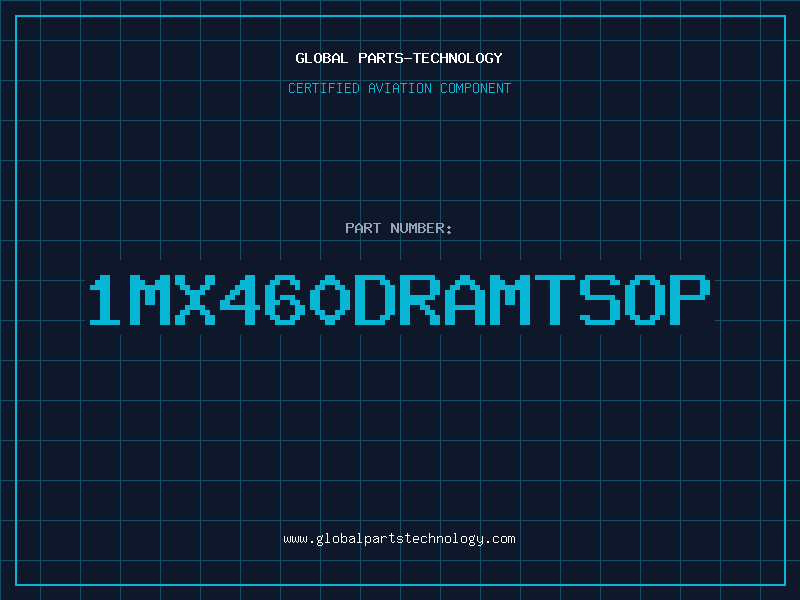
Task: Click the zero following the 6
Action: tap(331, 300)
